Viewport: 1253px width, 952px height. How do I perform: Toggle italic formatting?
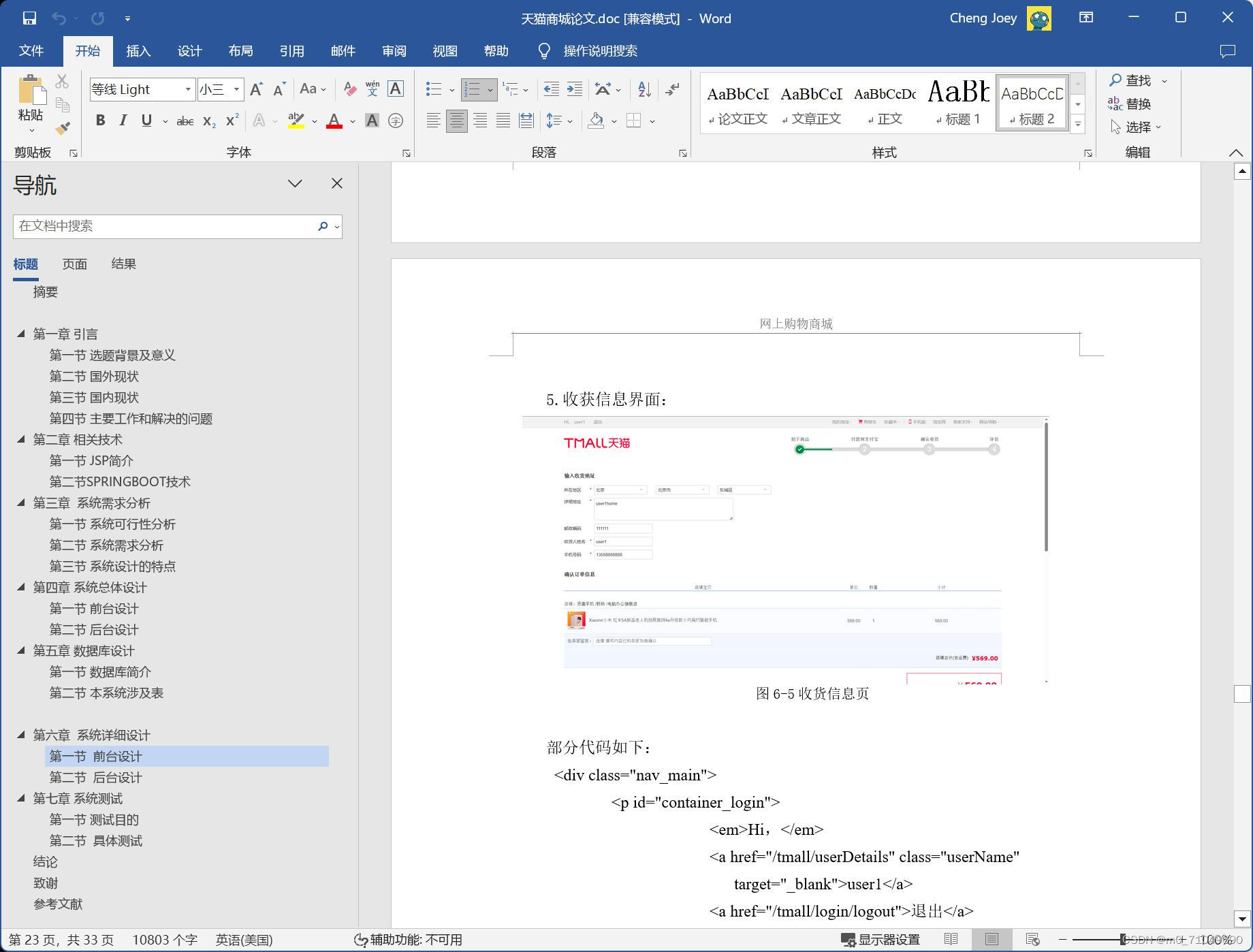[x=123, y=121]
